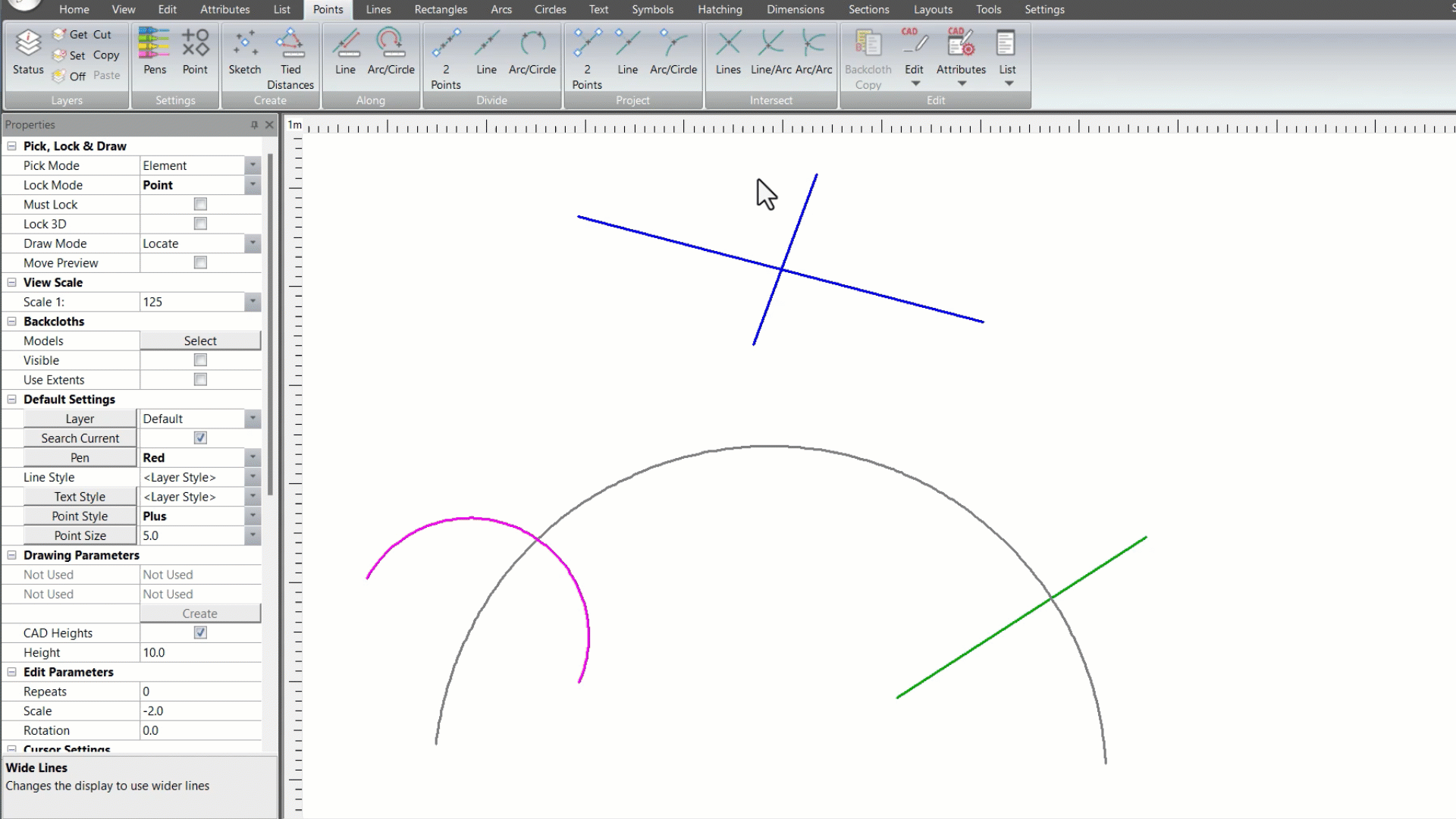This screenshot has width=1456, height=819.
Task: Uncheck the CAD Heights checkbox
Action: click(200, 632)
